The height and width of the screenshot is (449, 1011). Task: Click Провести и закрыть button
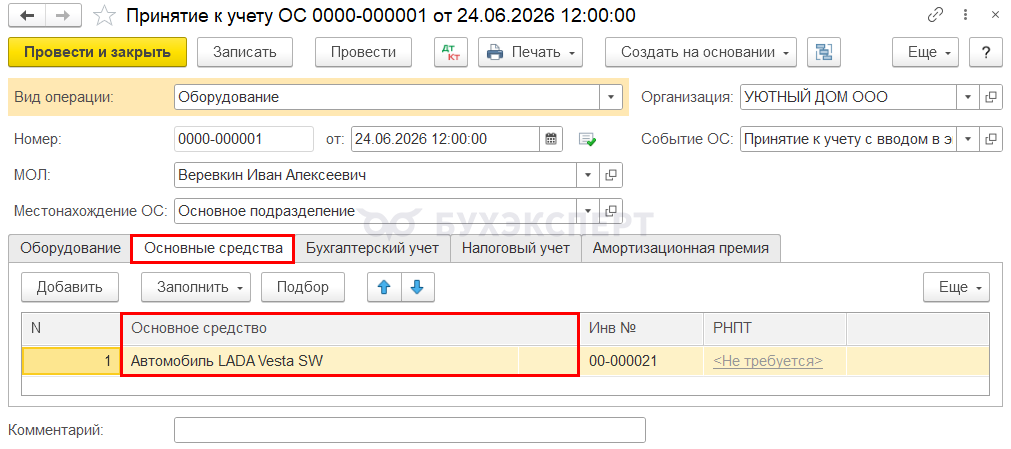click(97, 52)
